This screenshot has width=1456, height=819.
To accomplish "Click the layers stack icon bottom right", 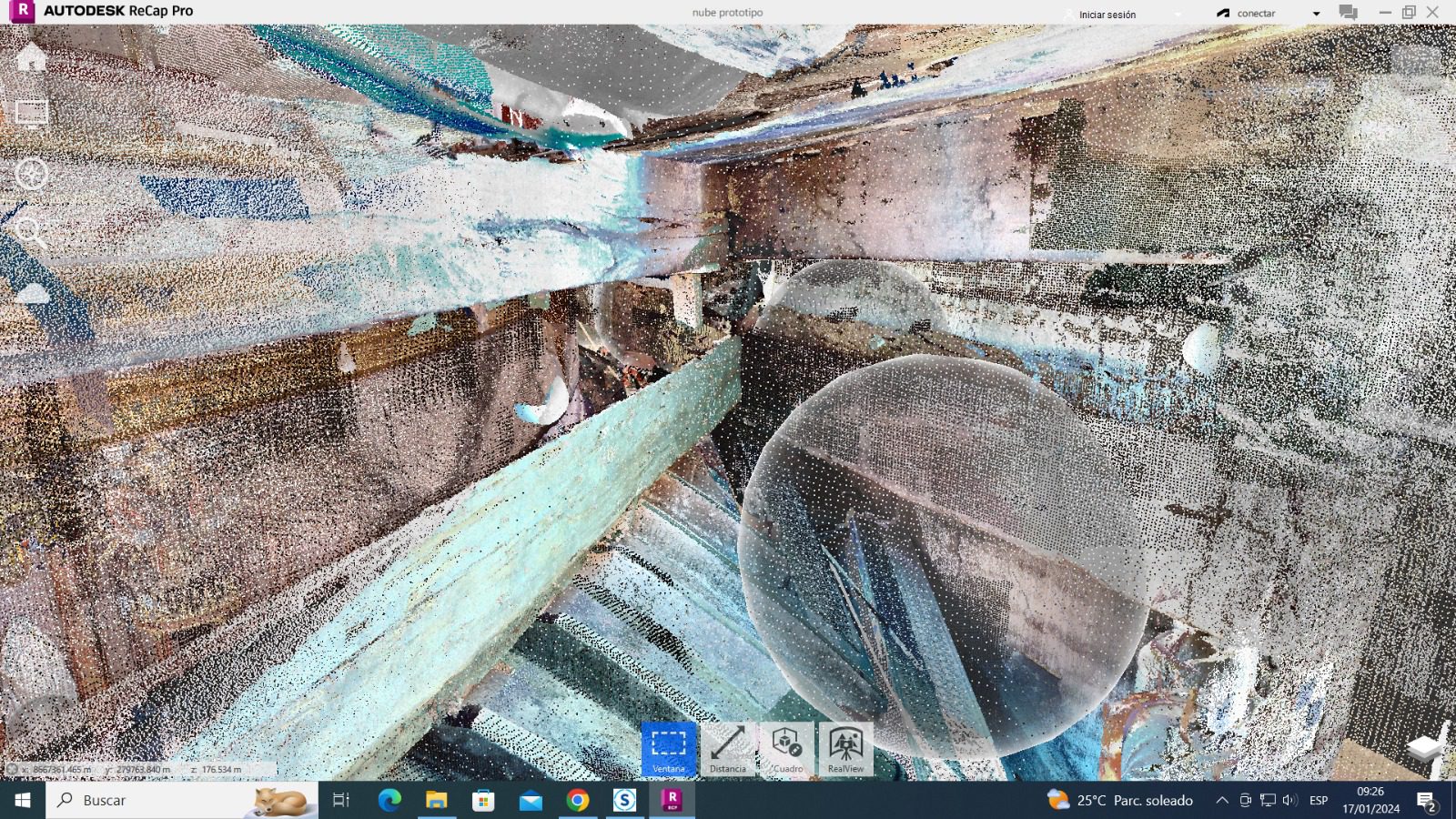I will pyautogui.click(x=1424, y=749).
